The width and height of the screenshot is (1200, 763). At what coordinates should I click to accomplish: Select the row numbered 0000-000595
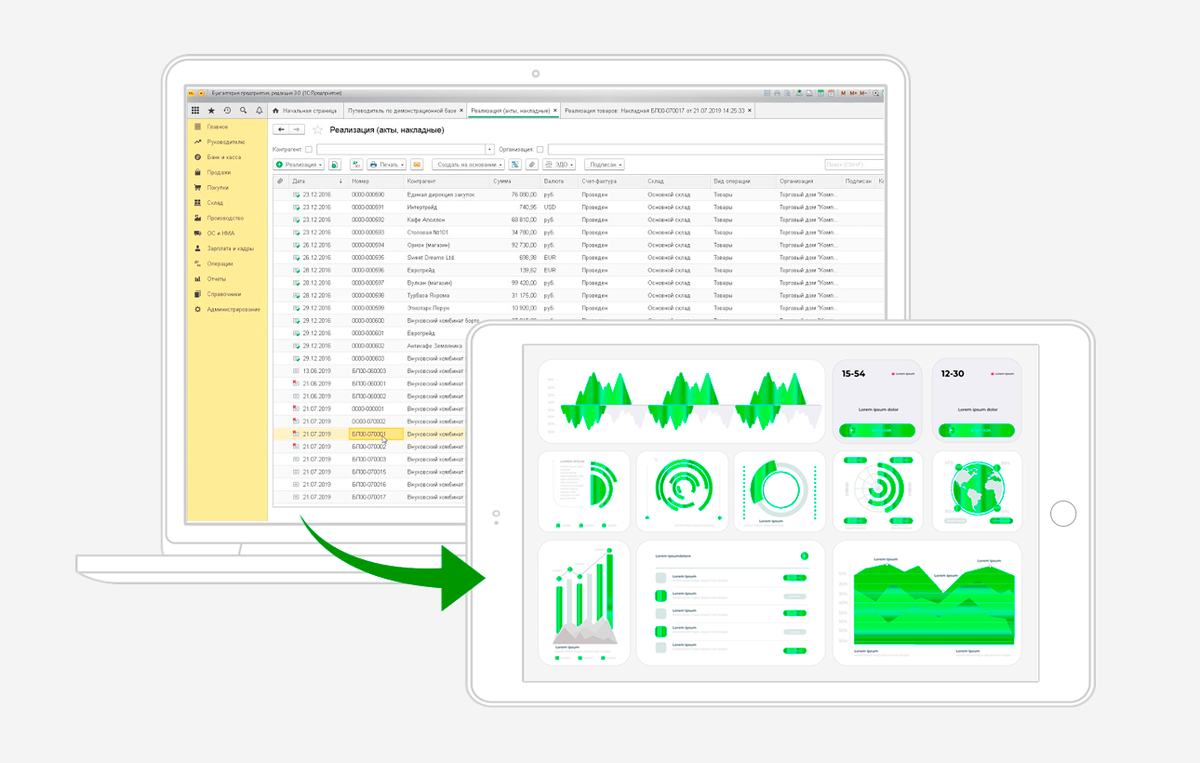coord(580,257)
